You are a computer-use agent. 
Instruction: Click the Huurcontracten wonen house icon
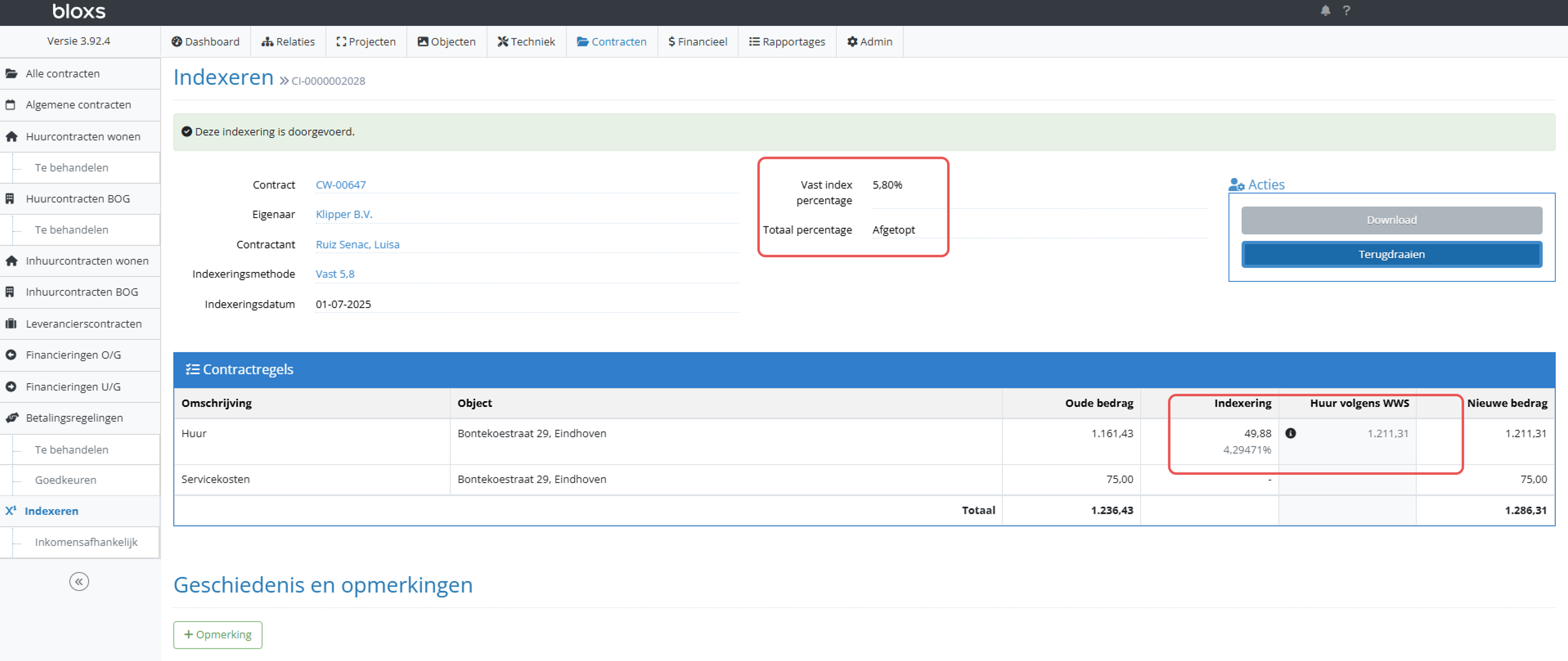click(11, 136)
